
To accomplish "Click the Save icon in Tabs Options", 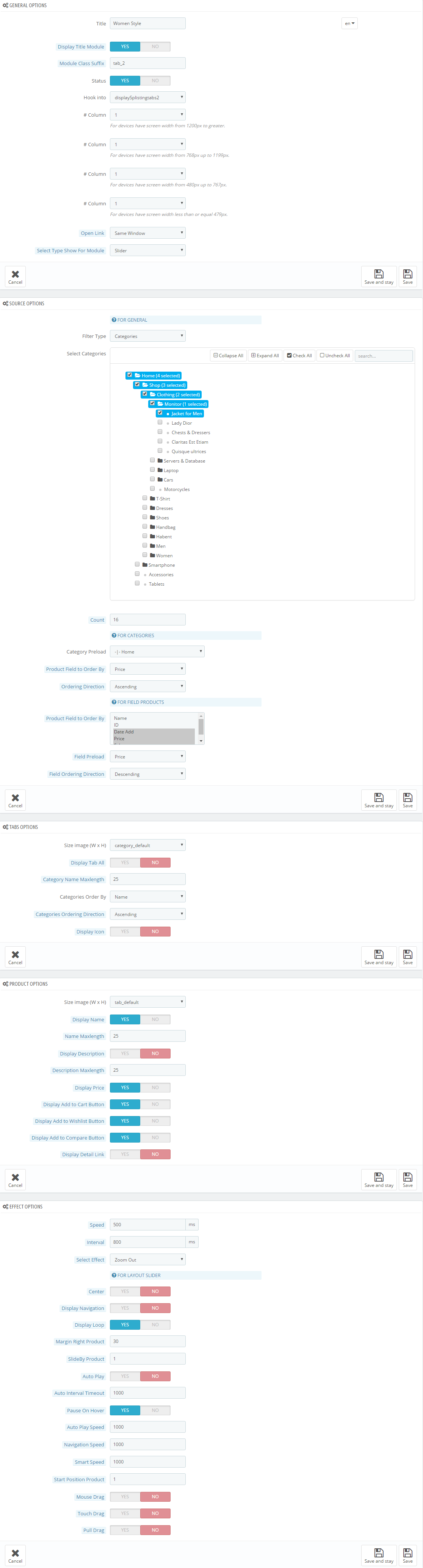I will [x=408, y=954].
